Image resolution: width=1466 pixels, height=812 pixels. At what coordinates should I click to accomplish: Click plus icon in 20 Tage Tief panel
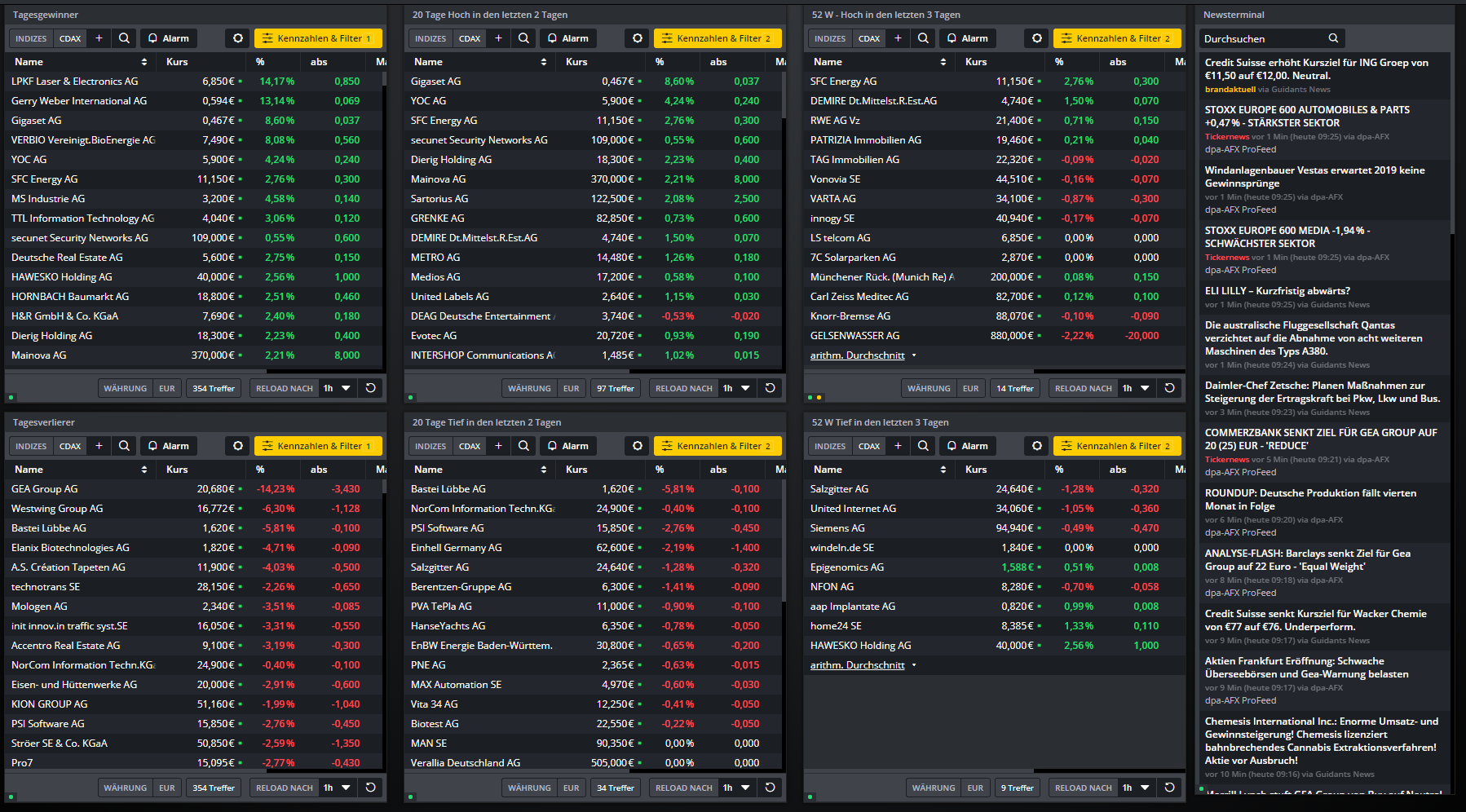click(x=498, y=446)
